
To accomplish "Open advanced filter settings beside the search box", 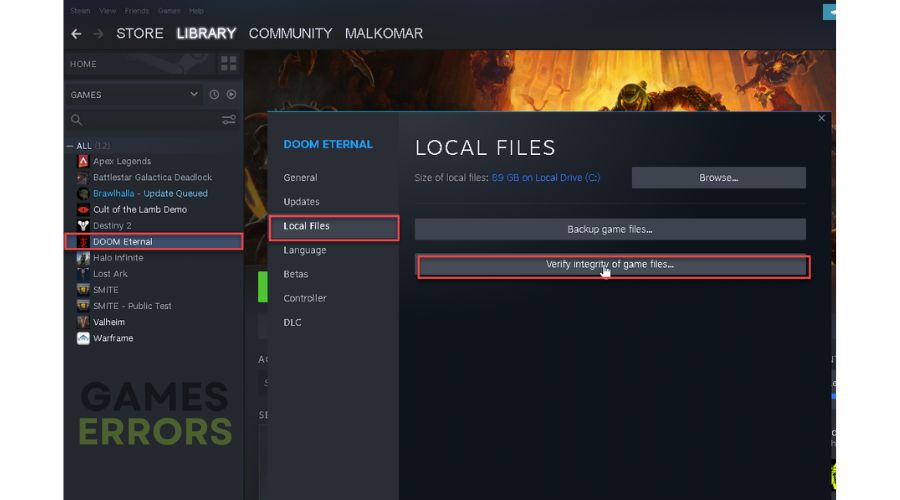I will (x=229, y=120).
